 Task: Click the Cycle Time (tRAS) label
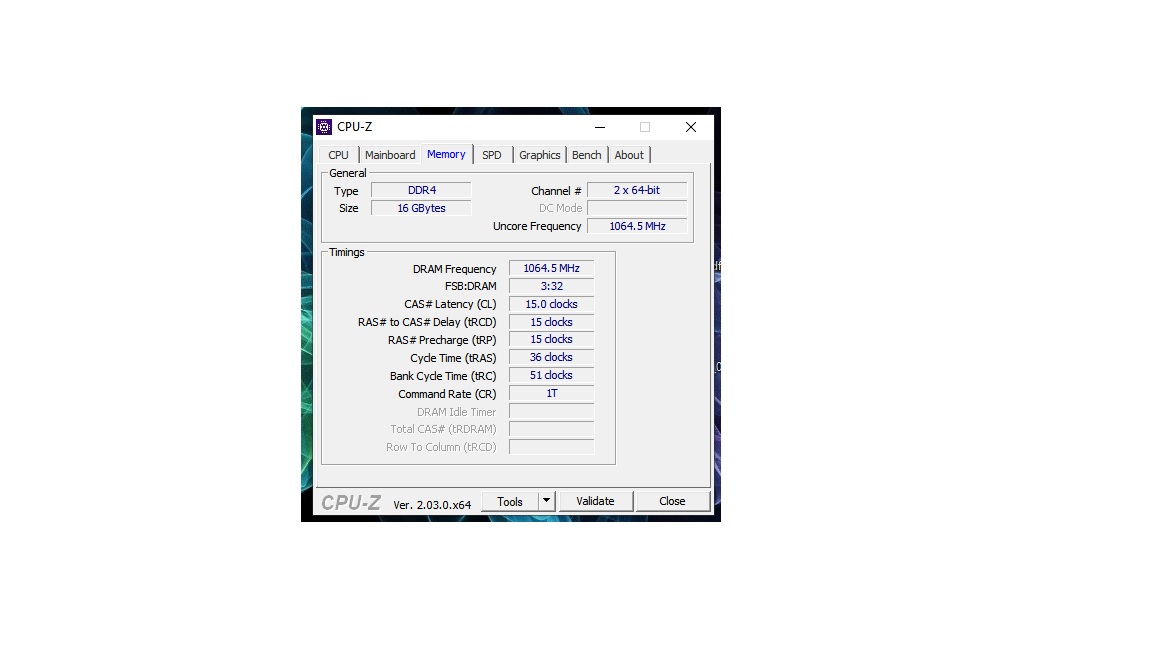point(453,359)
